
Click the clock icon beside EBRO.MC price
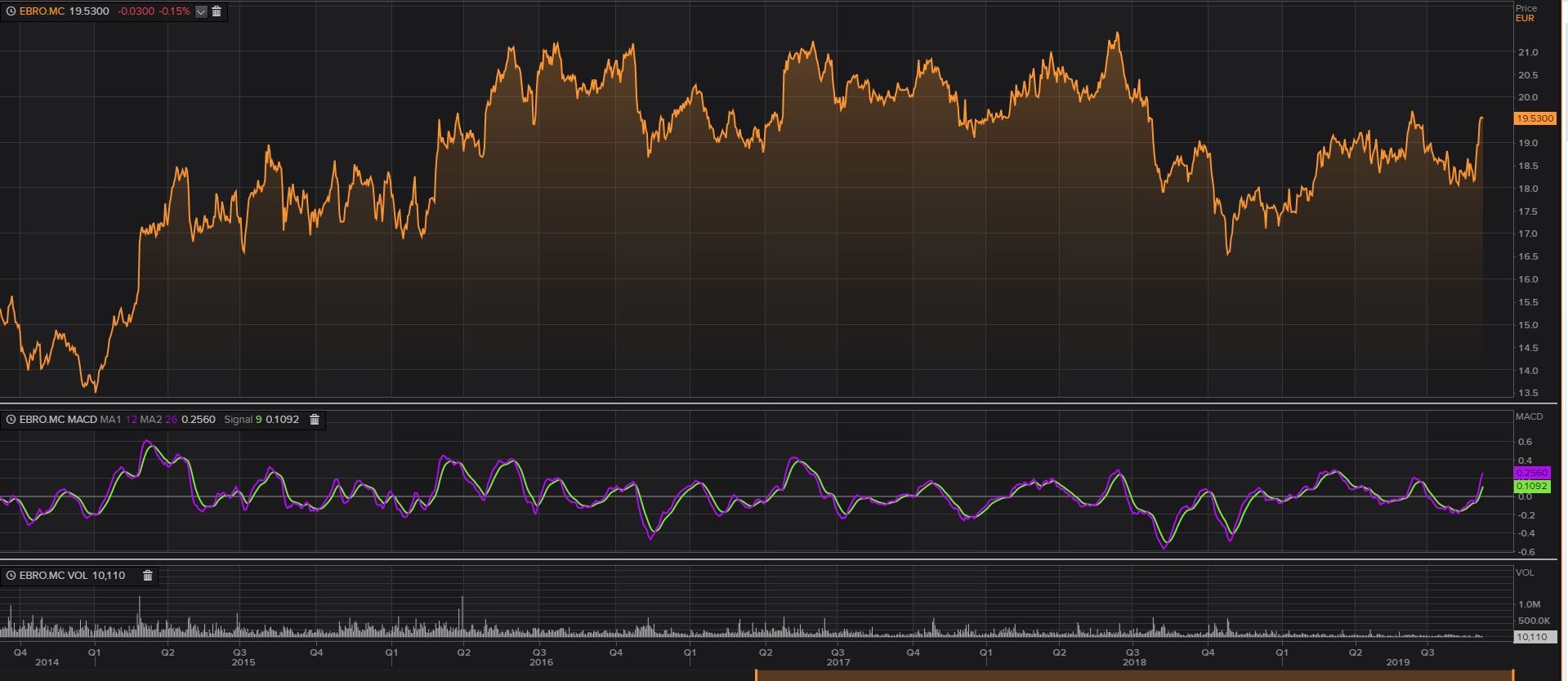(11, 11)
